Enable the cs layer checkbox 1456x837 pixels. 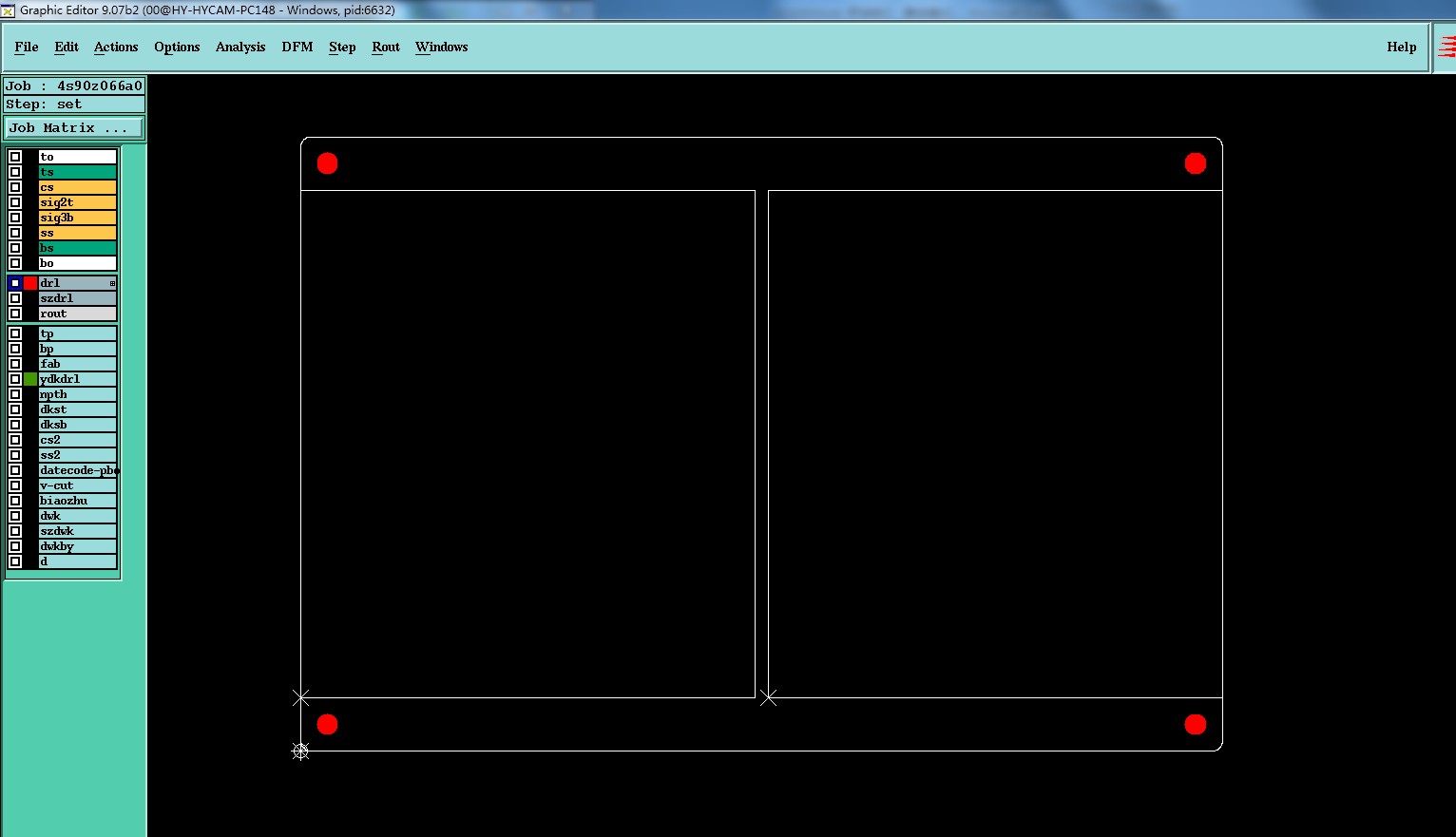[15, 187]
